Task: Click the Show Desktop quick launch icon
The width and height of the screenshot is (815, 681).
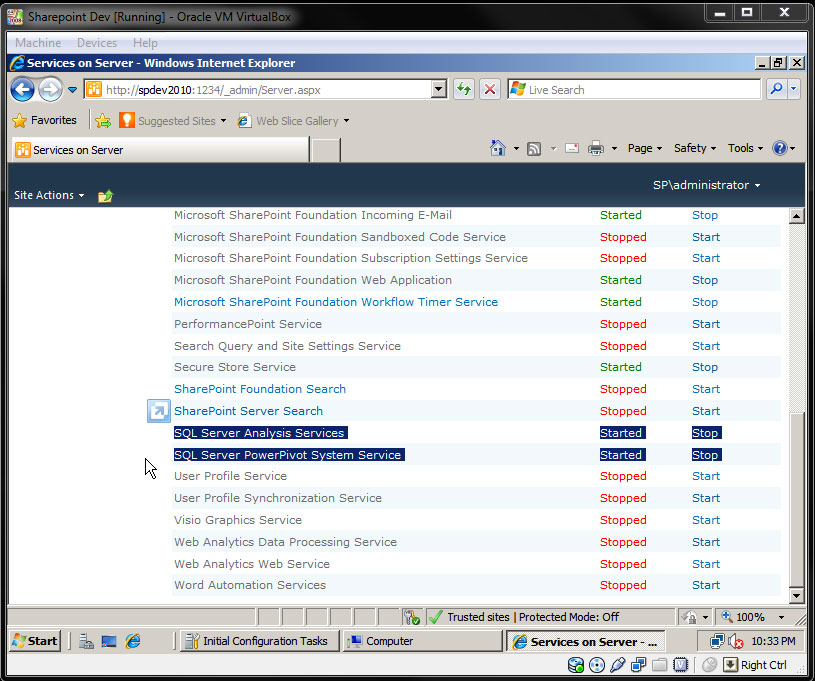Action: click(x=109, y=641)
